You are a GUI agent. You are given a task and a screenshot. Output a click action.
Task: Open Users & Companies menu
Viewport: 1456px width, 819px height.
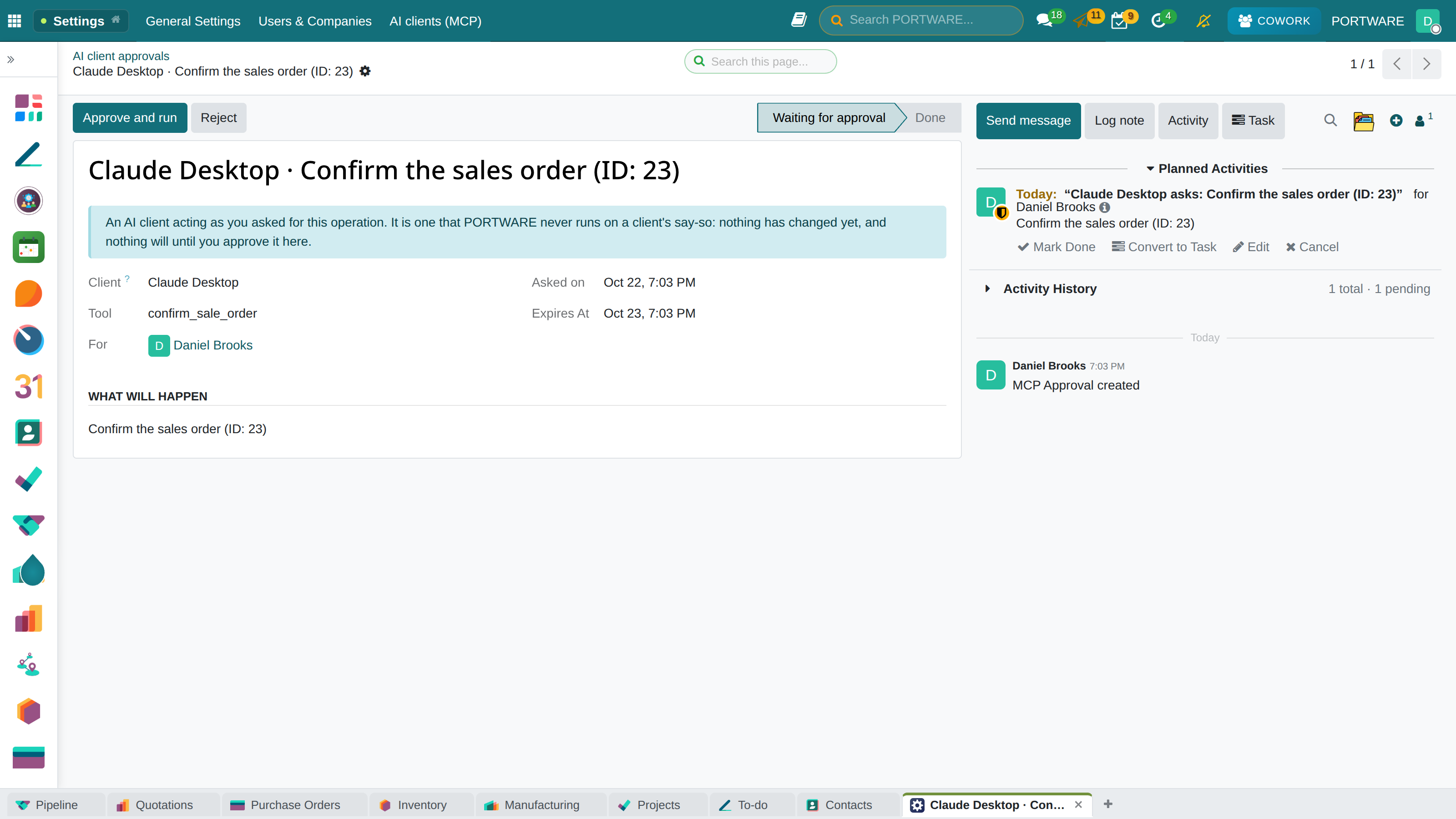point(315,21)
